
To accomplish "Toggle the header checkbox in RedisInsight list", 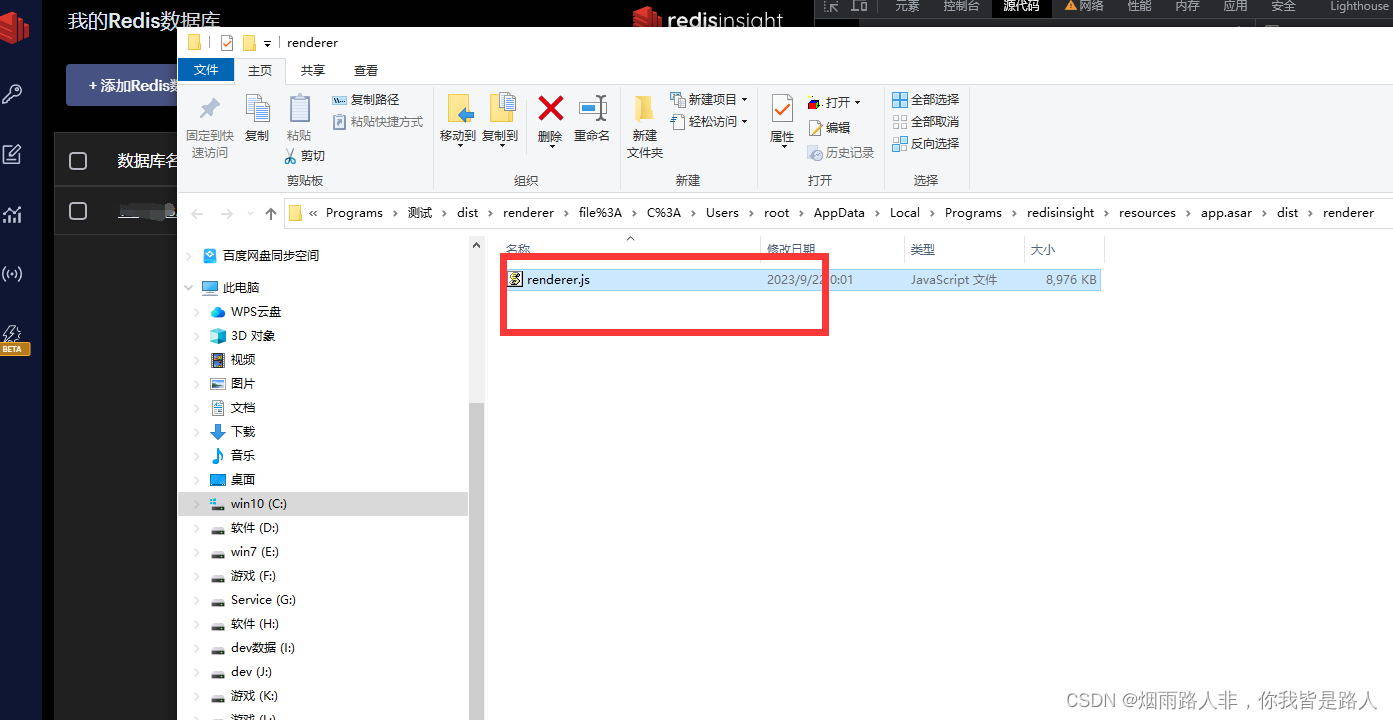I will coord(78,161).
